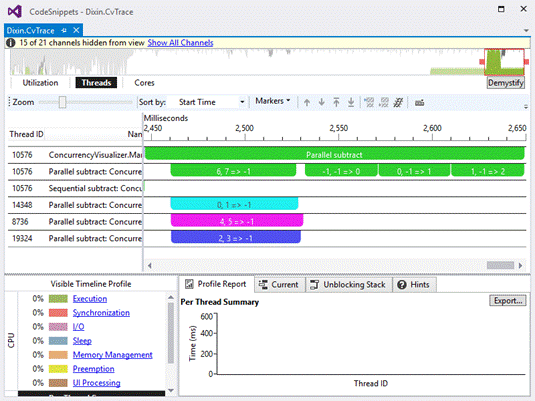The image size is (535, 401).
Task: Click the measure ruler toolbar icon
Action: tap(419, 103)
